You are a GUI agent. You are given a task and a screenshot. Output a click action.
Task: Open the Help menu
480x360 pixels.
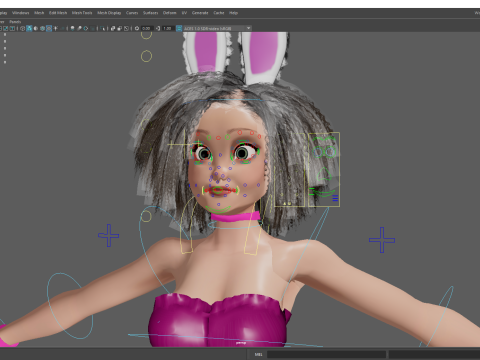(233, 13)
